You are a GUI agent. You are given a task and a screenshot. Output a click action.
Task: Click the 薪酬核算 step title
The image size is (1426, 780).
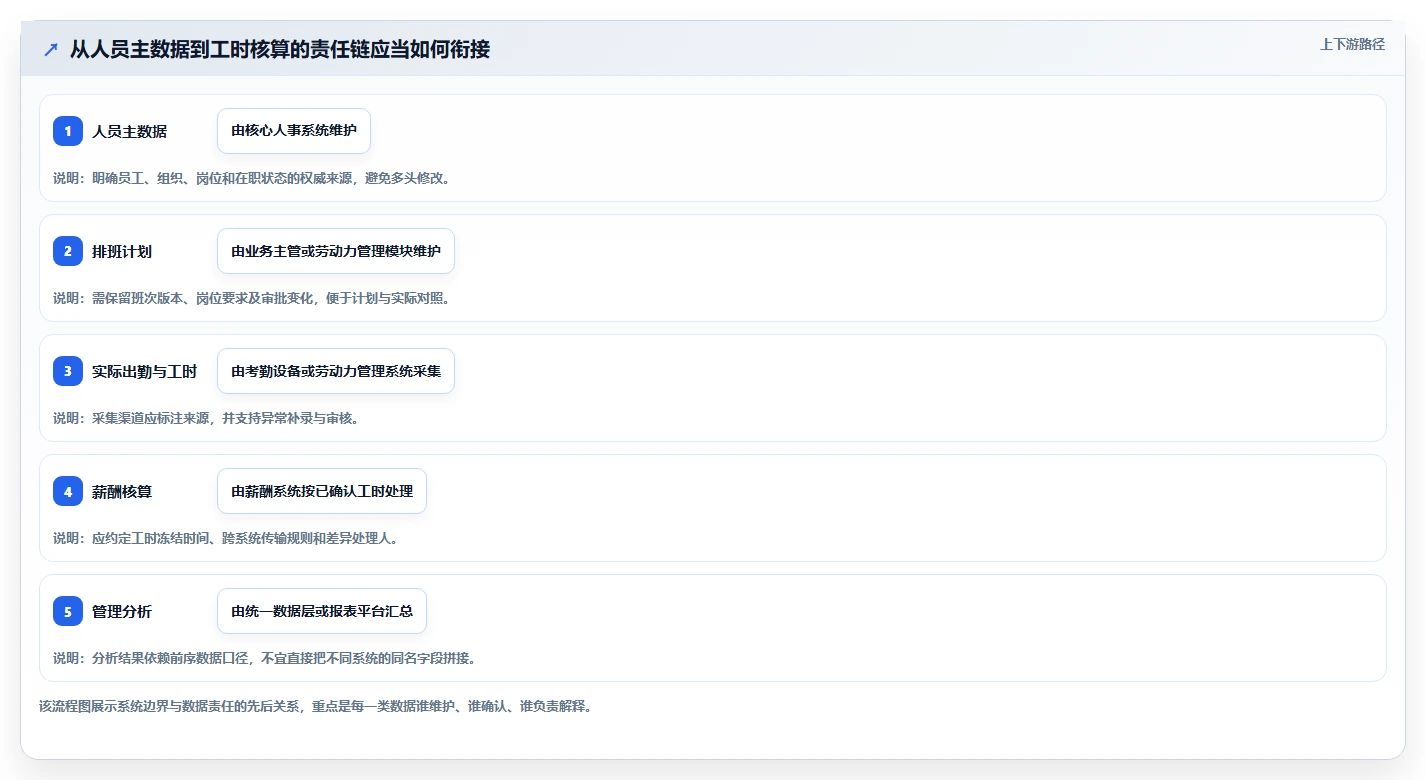tap(122, 491)
